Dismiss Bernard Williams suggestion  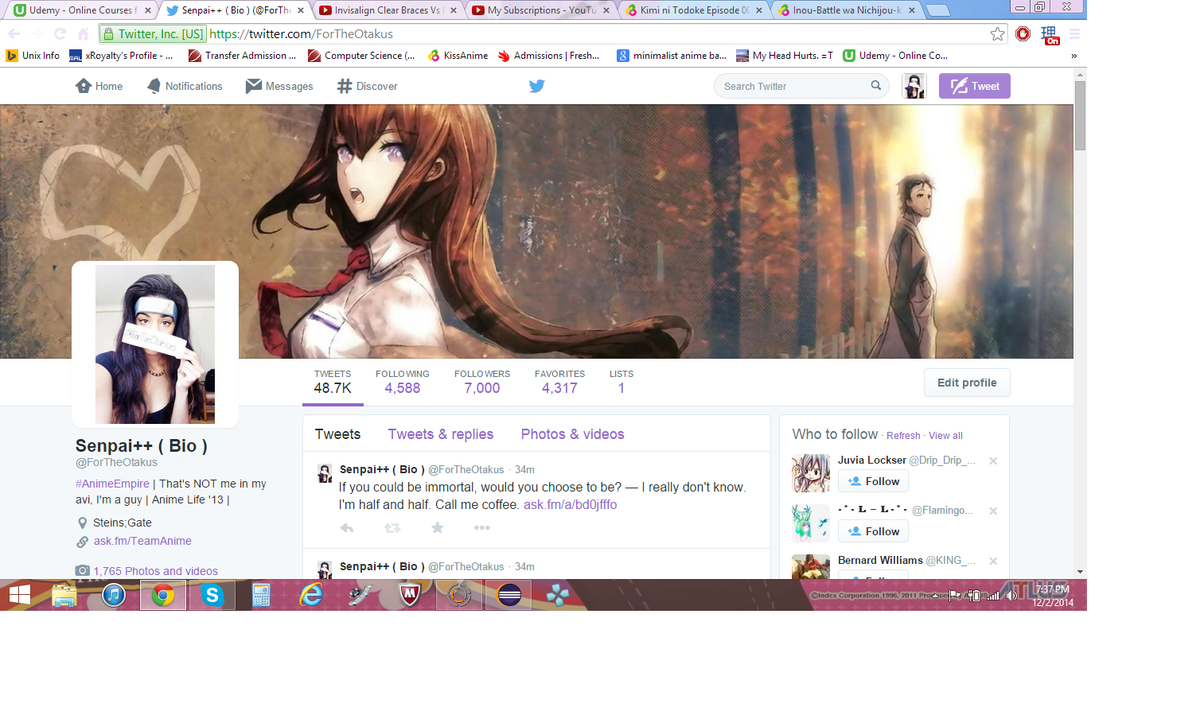[x=993, y=561]
